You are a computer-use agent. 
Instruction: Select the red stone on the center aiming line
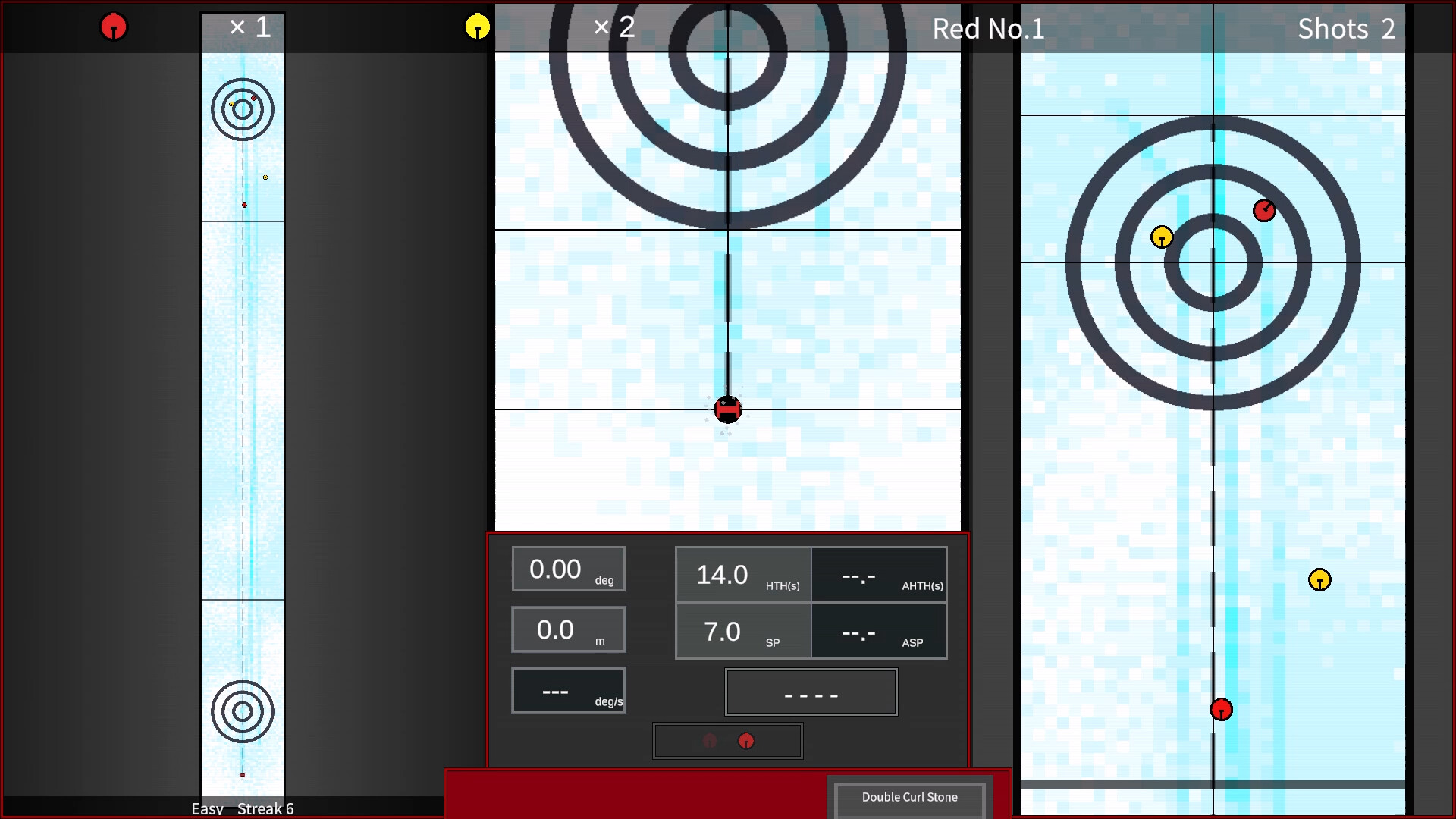pyautogui.click(x=1221, y=710)
